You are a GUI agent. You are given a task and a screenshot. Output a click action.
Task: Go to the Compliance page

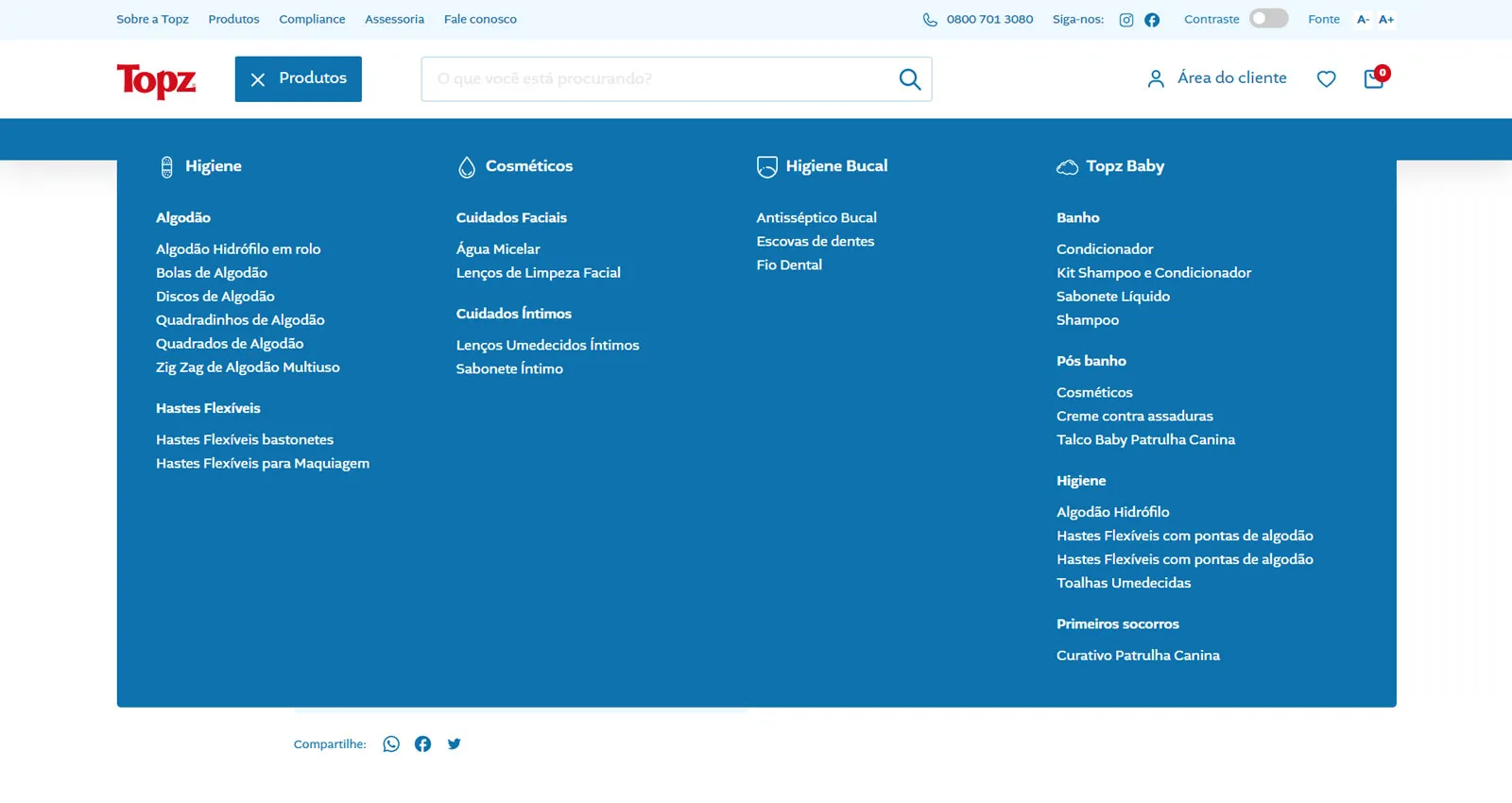(x=312, y=19)
